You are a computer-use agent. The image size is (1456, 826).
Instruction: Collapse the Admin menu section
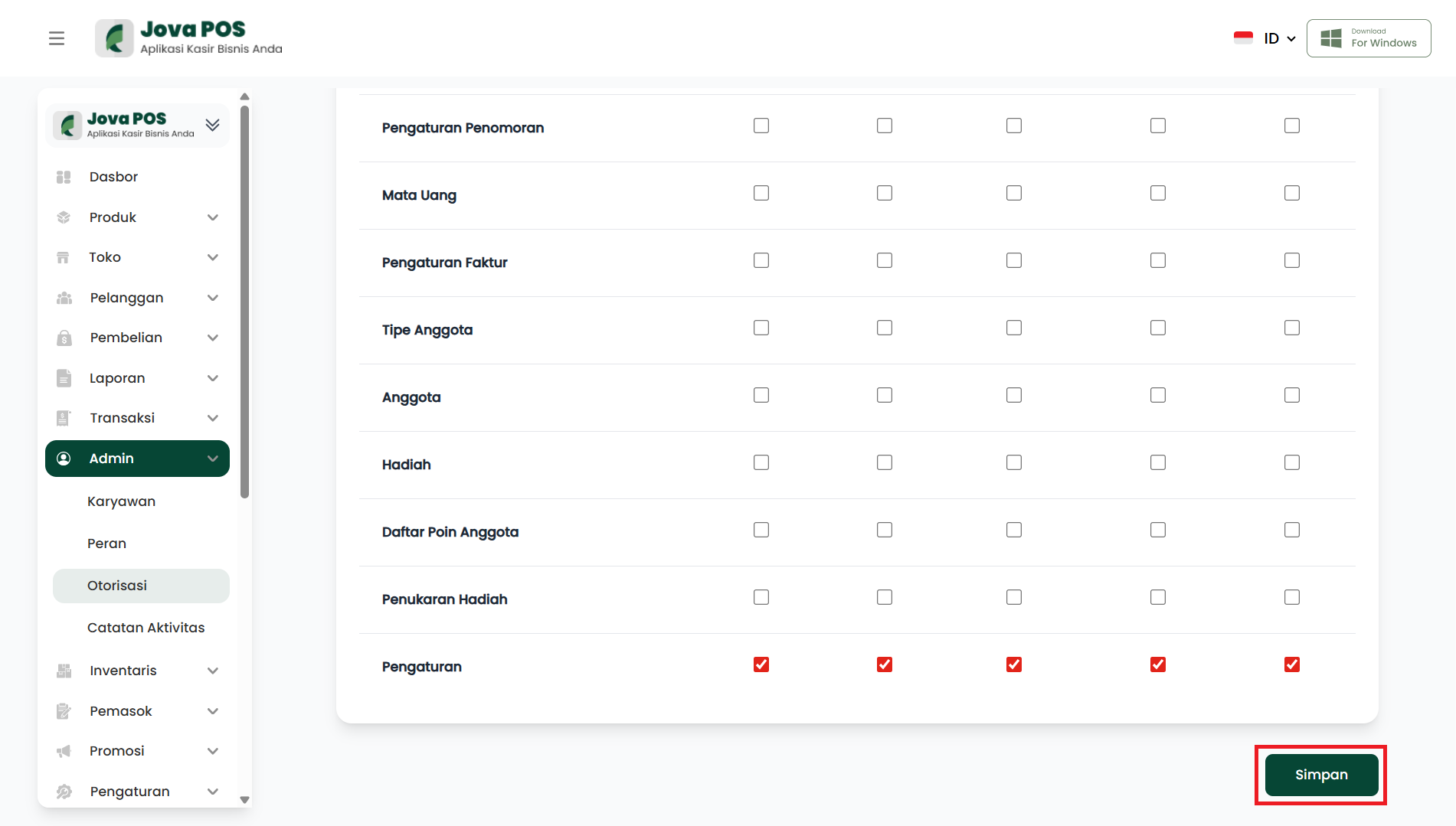pos(213,459)
